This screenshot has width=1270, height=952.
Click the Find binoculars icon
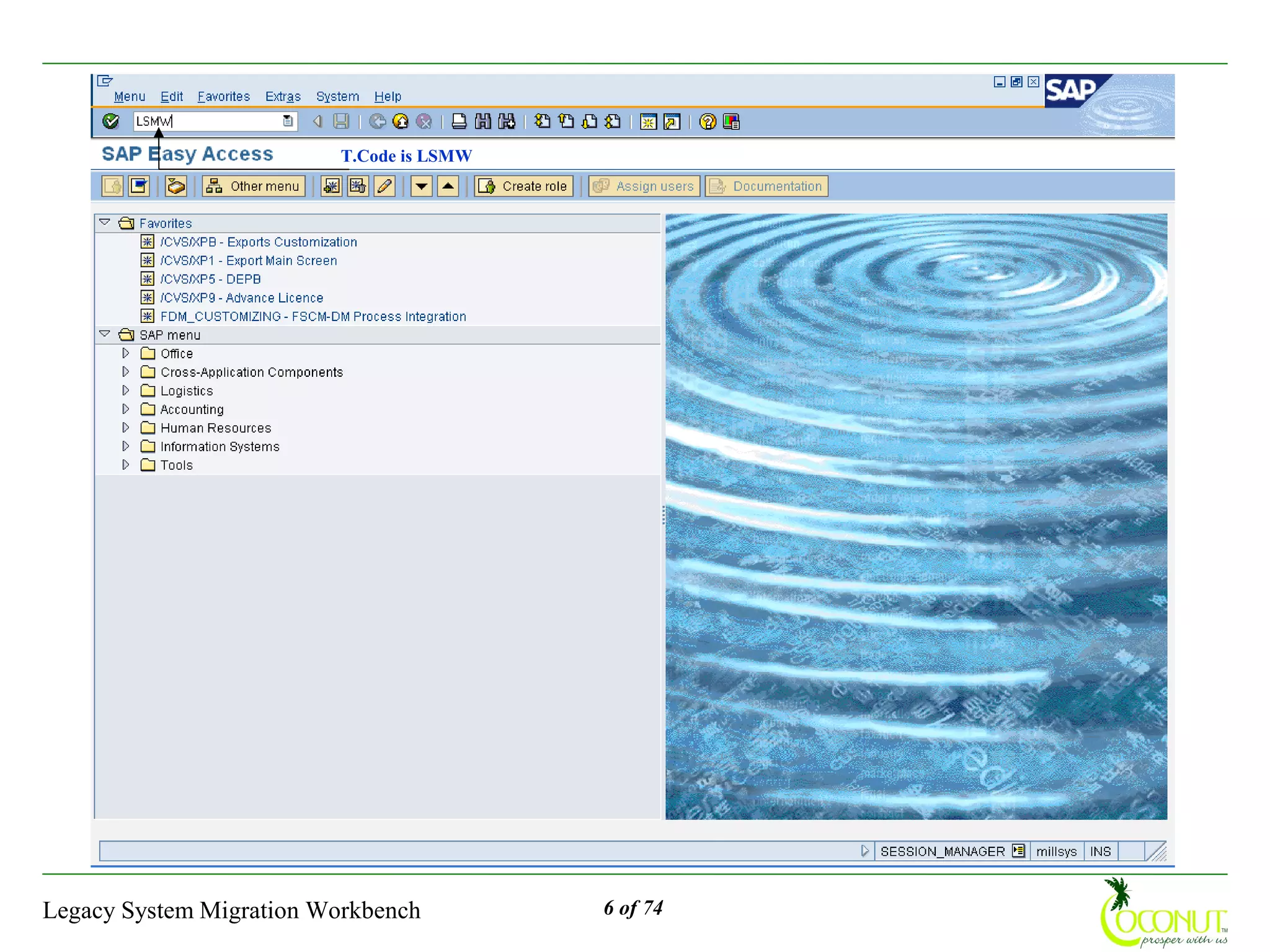click(x=482, y=121)
